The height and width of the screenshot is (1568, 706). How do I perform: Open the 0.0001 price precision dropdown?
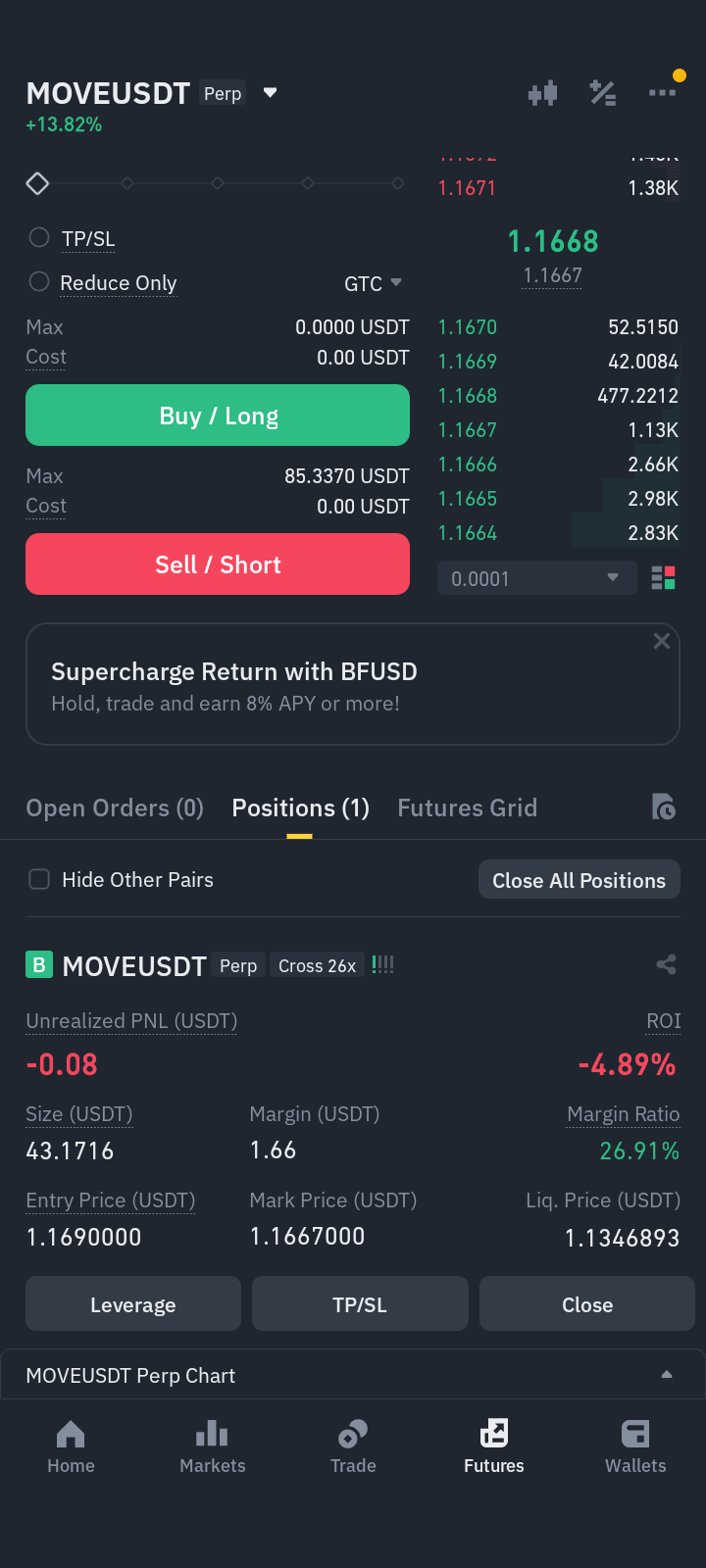535,578
